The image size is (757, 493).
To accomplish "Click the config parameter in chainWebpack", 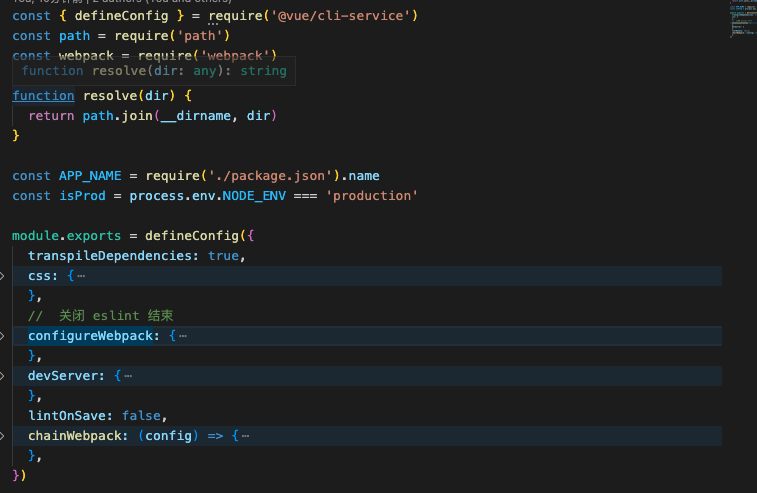I will tap(168, 436).
